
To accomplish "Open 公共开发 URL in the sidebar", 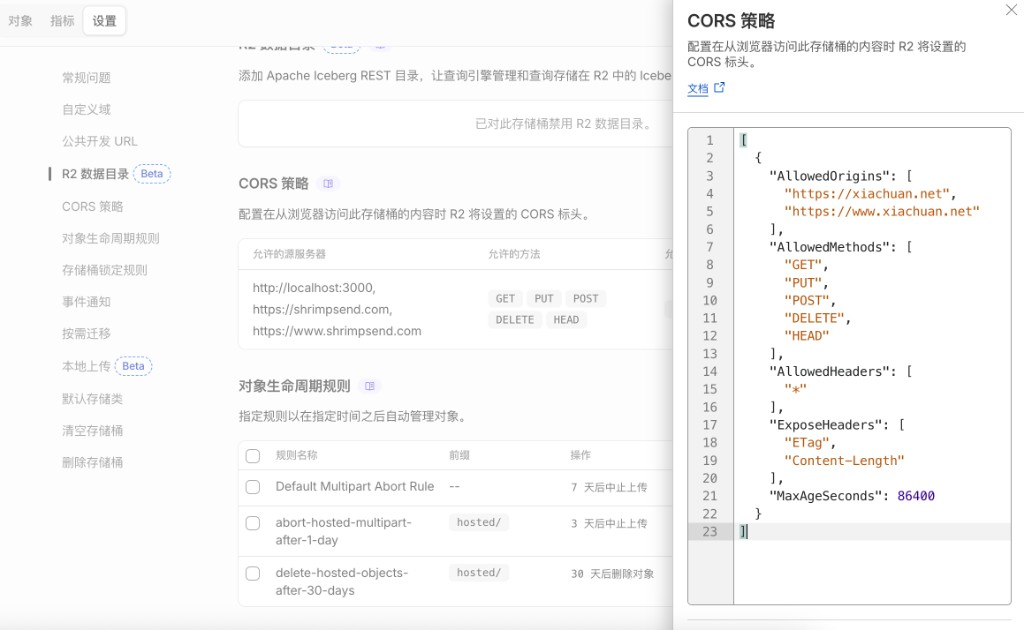I will (x=99, y=141).
